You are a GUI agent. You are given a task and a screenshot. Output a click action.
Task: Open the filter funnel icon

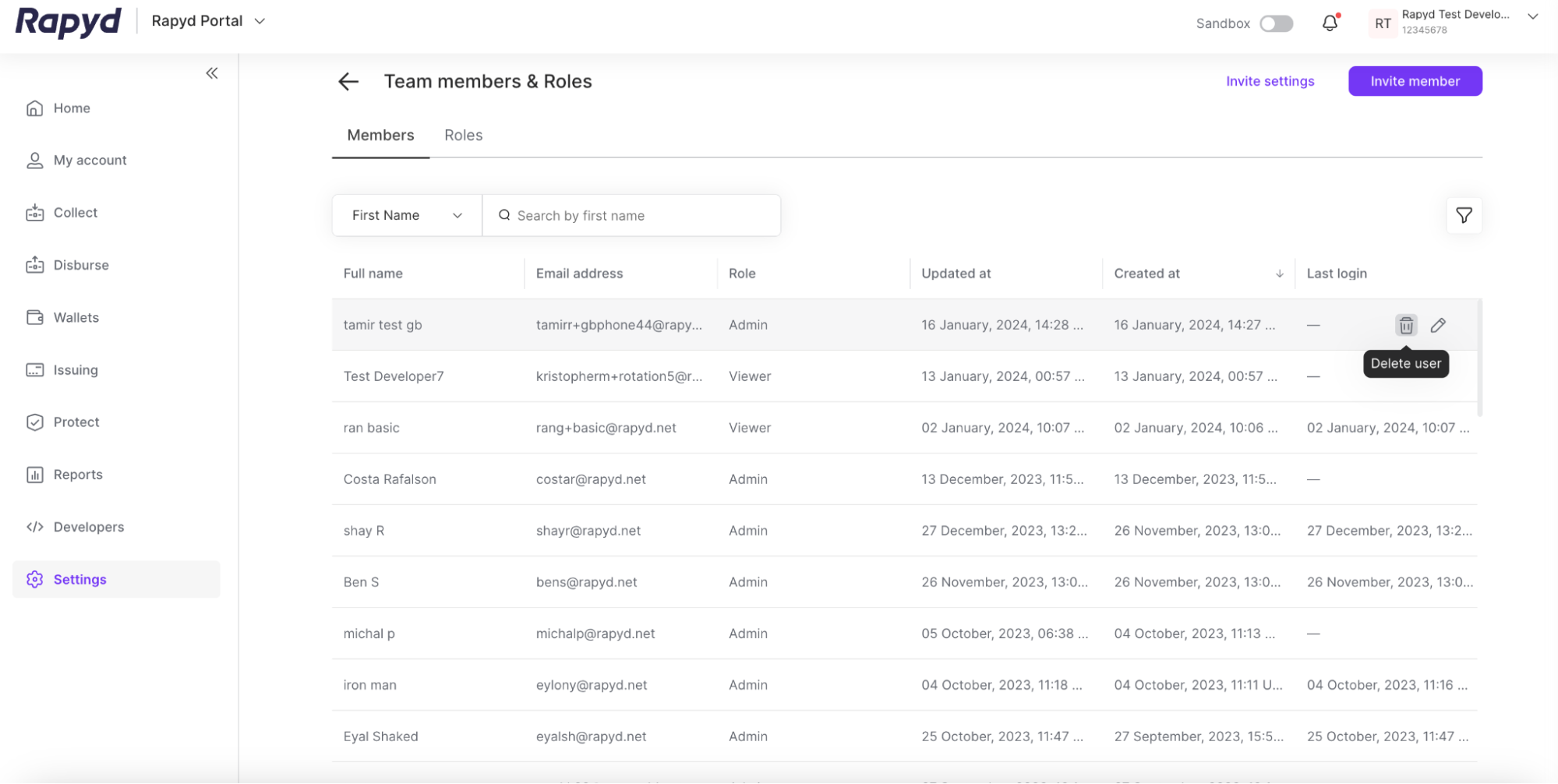(1464, 215)
